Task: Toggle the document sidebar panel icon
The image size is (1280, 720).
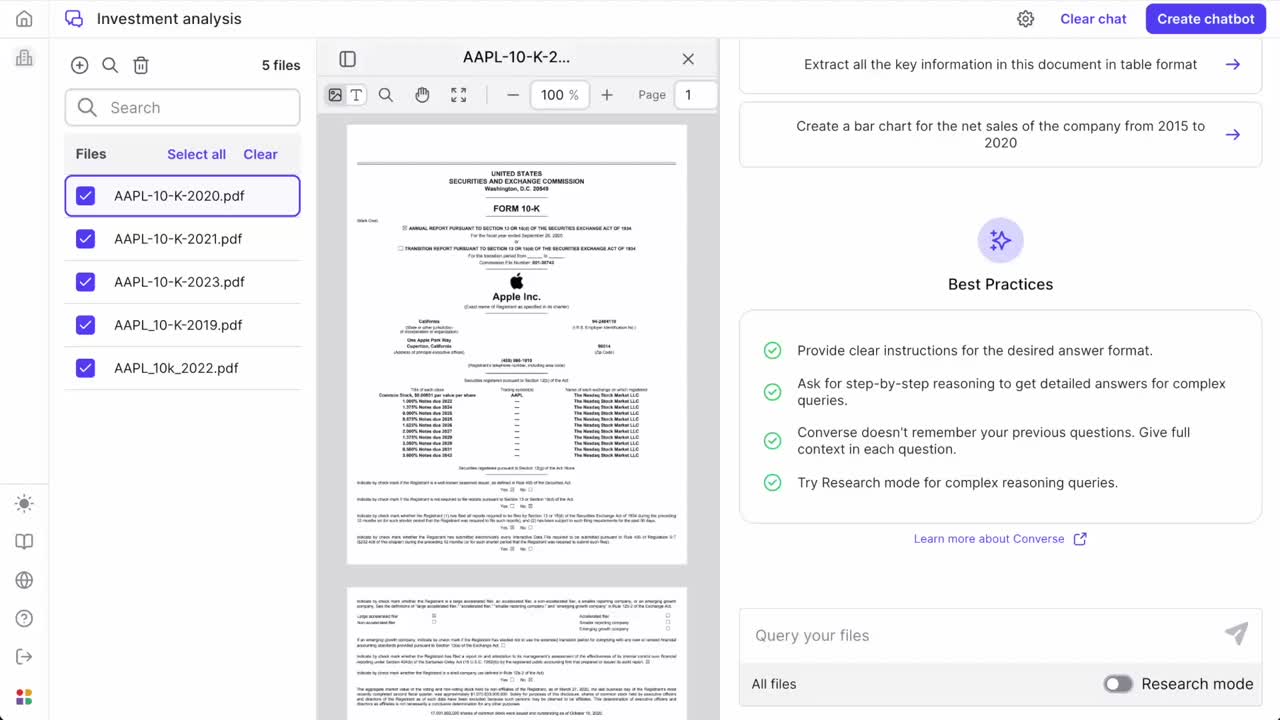Action: [347, 59]
